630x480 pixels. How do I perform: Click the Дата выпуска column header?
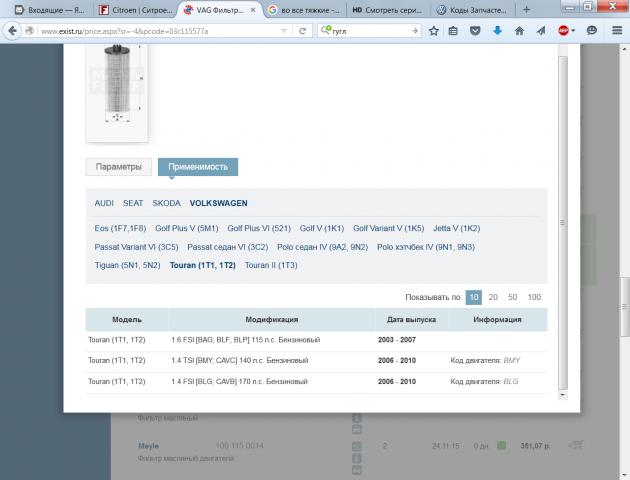411,320
